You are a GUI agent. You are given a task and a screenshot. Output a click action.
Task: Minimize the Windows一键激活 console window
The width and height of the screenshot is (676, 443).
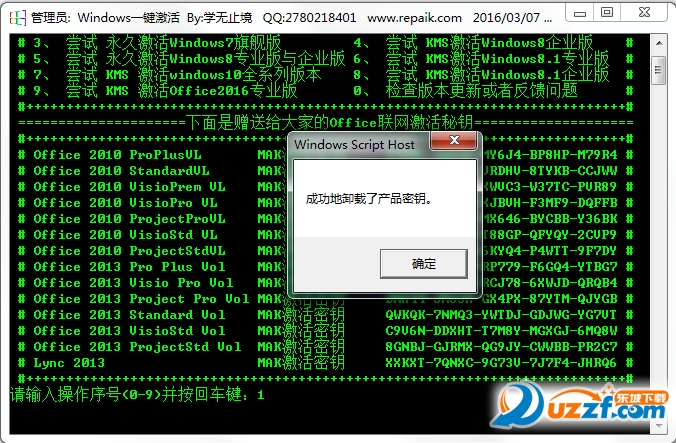click(580, 13)
